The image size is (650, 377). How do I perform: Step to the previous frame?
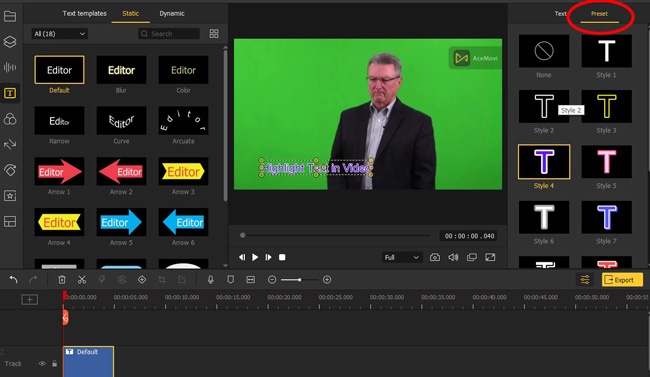click(242, 258)
